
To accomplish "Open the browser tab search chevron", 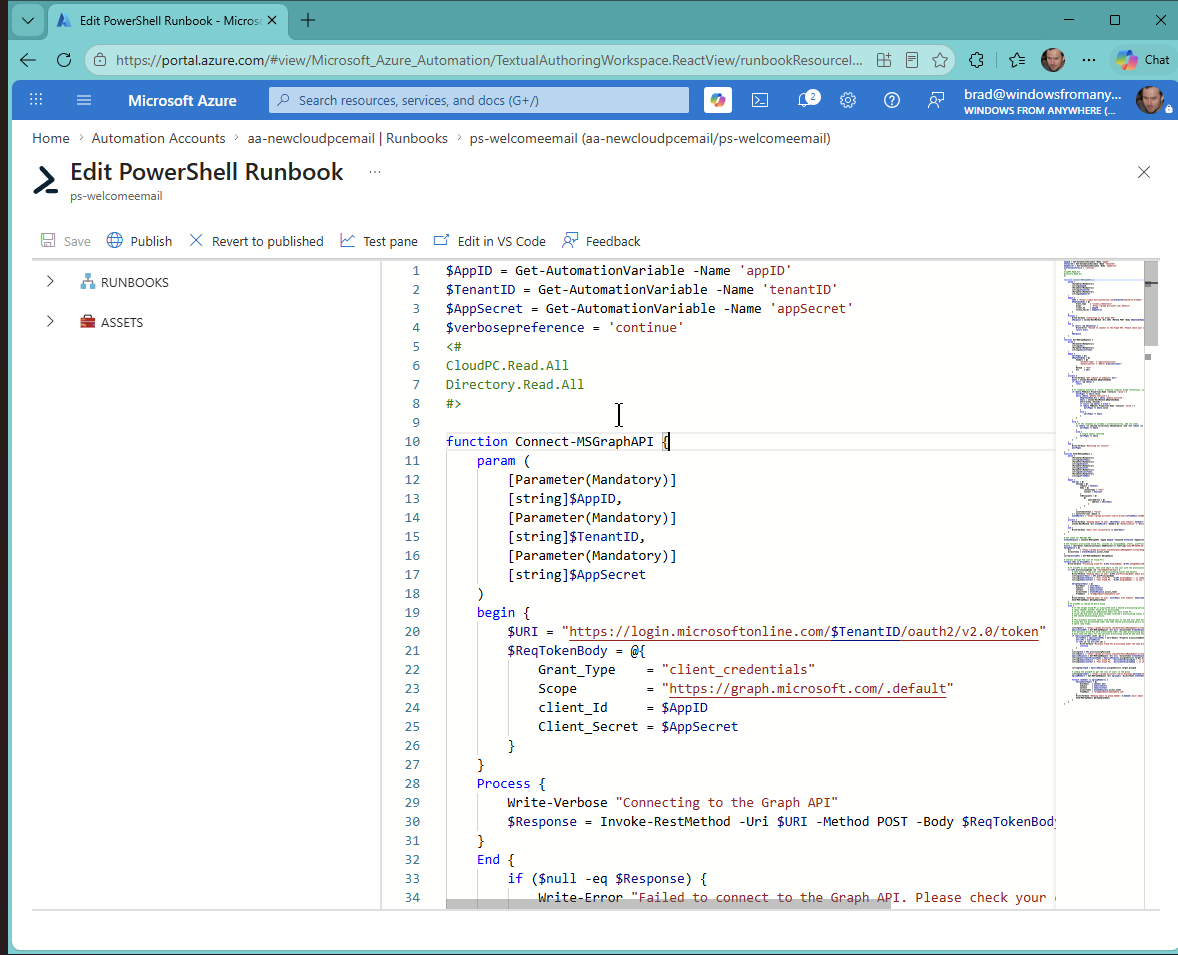I will click(28, 20).
